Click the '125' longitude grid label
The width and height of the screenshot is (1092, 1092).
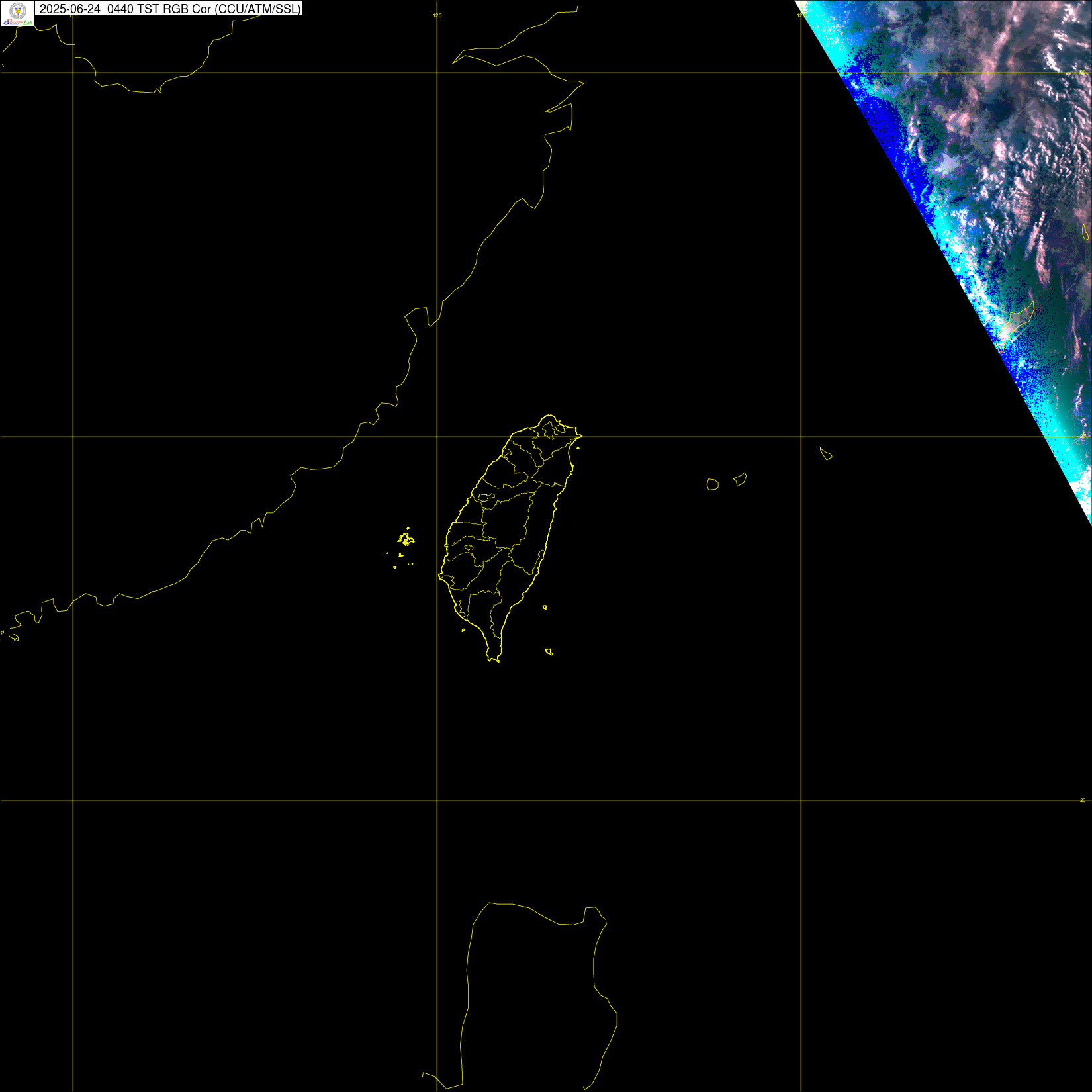pyautogui.click(x=801, y=15)
